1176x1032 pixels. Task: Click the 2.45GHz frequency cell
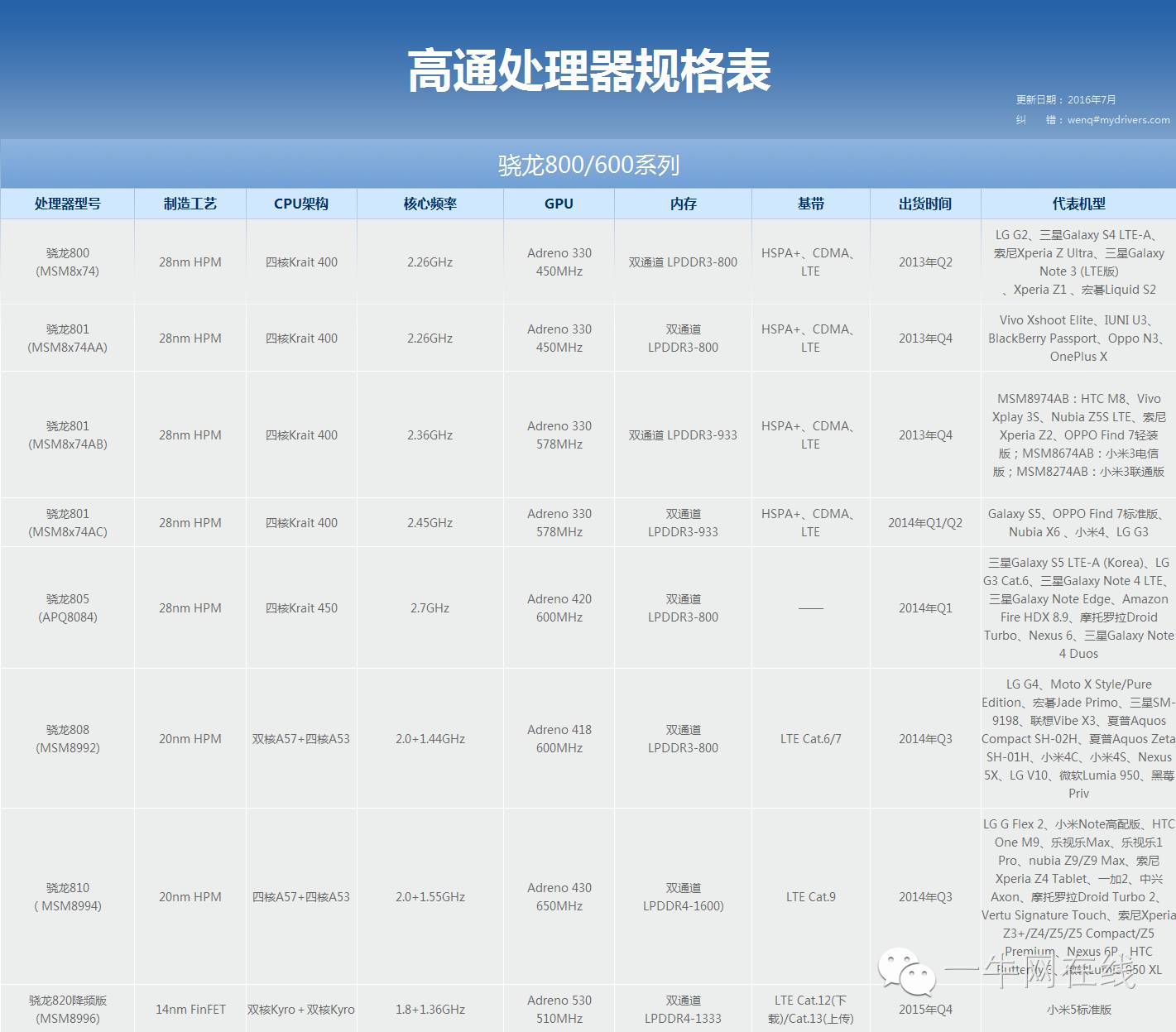click(430, 523)
